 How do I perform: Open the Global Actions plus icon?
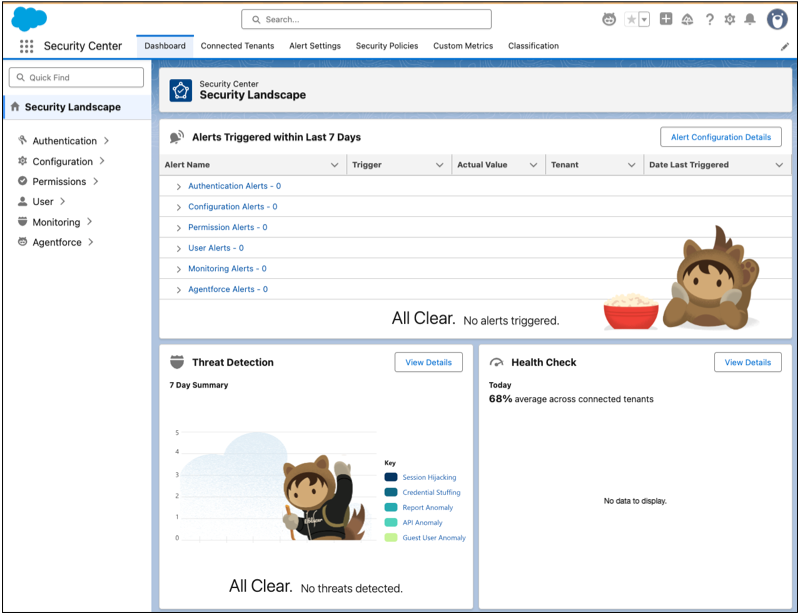[667, 19]
